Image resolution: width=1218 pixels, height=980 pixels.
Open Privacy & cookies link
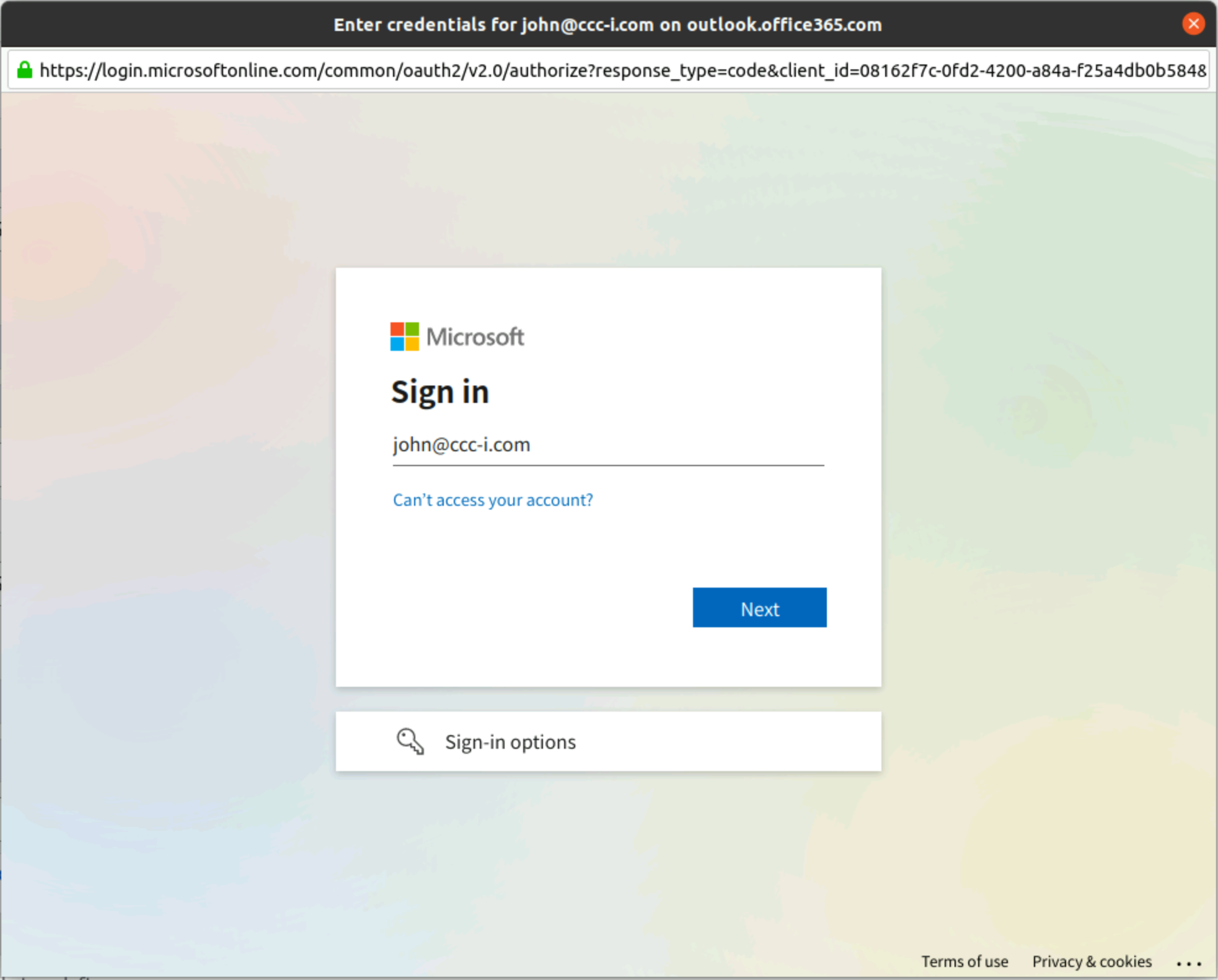click(x=1092, y=961)
